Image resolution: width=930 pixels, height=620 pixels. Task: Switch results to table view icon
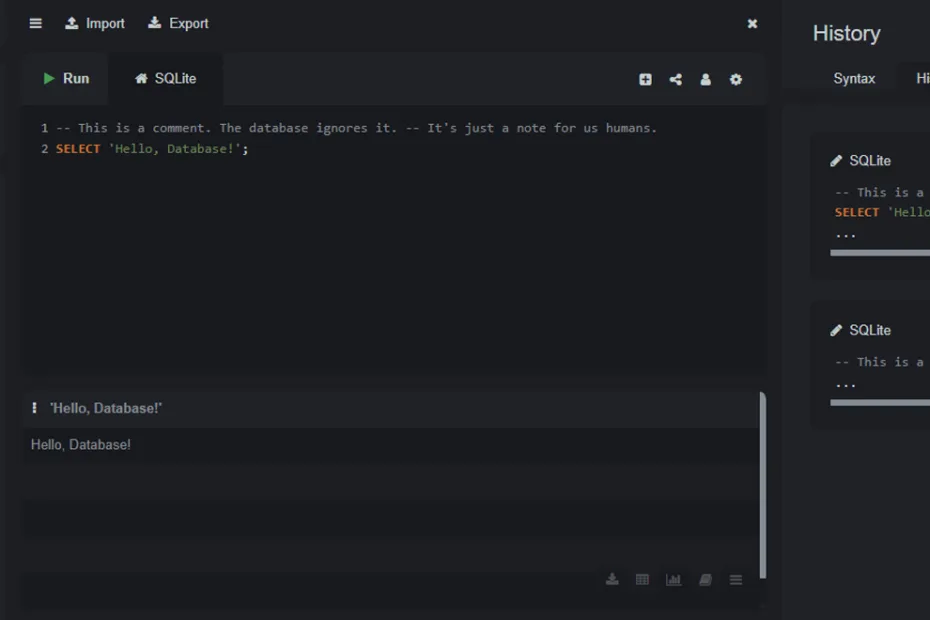[x=642, y=580]
